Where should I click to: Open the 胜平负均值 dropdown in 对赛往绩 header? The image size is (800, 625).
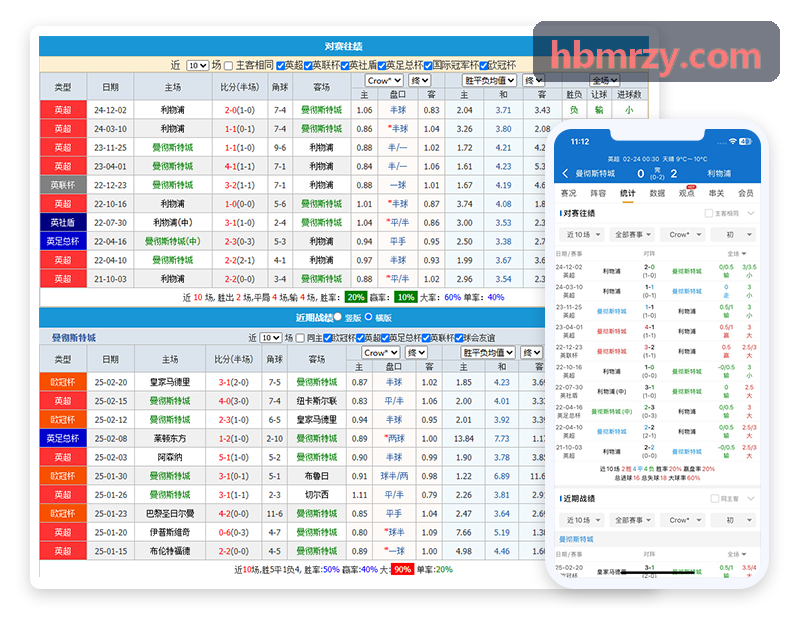click(489, 81)
